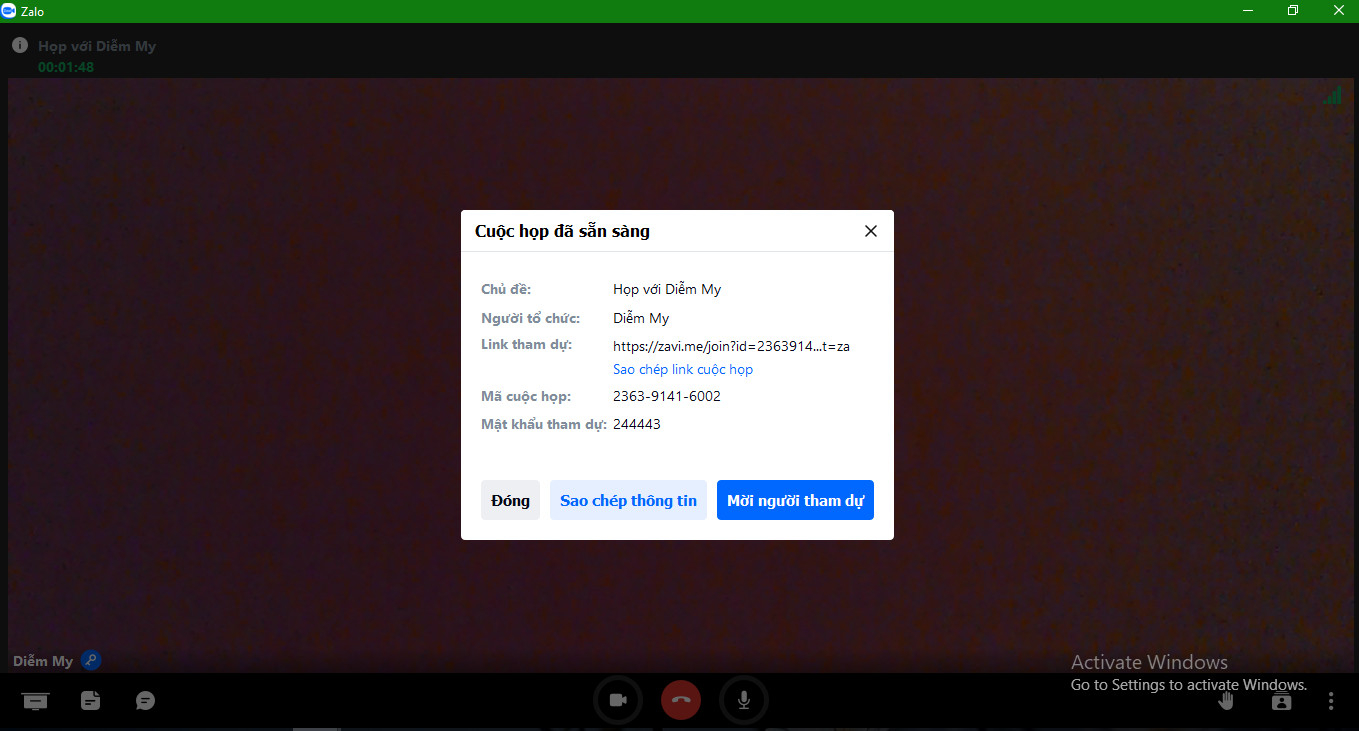Click 'Sao chép link cuộc họp' link
This screenshot has width=1359, height=731.
pos(683,369)
